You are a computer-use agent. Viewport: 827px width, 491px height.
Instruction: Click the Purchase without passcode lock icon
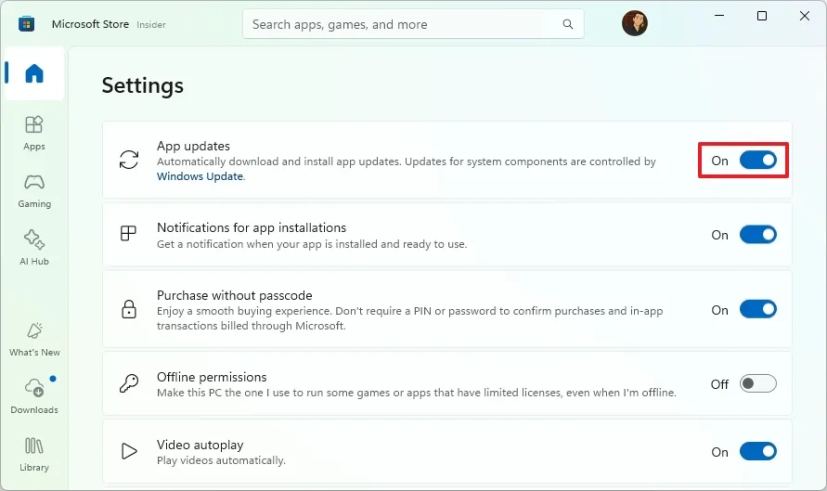(x=129, y=309)
